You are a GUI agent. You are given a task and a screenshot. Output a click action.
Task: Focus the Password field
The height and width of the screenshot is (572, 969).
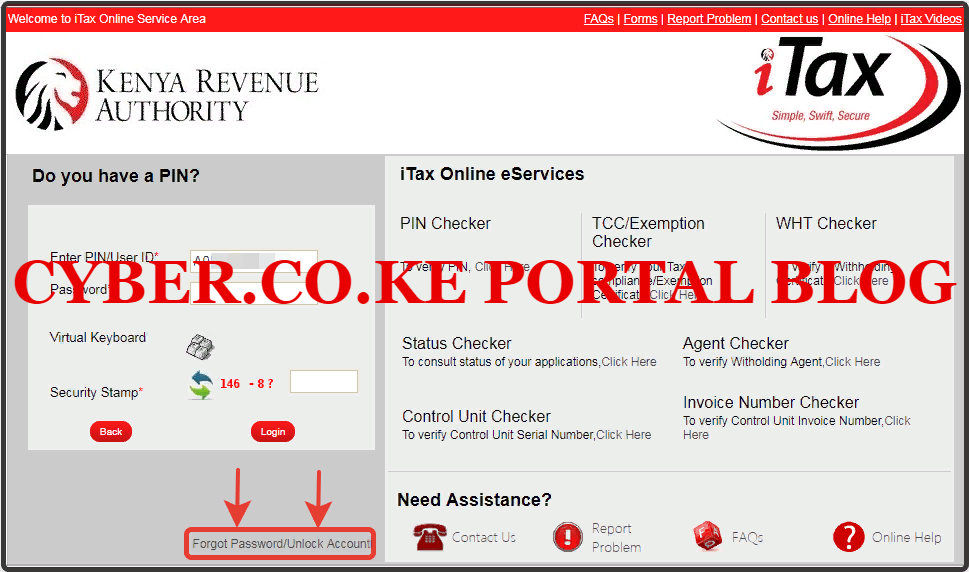pos(254,293)
